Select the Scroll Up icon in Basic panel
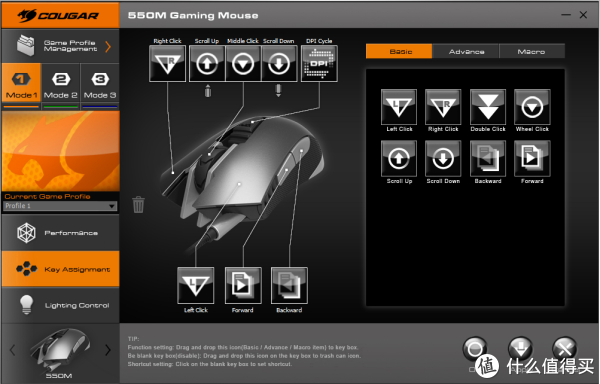The image size is (600, 384). pos(399,158)
